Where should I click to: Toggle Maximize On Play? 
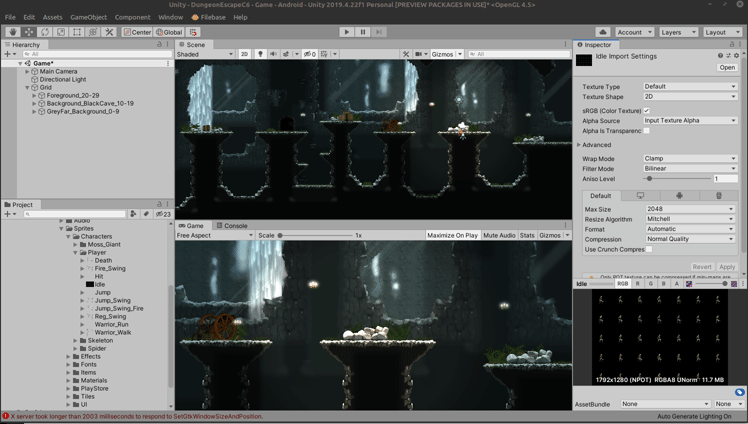[452, 235]
